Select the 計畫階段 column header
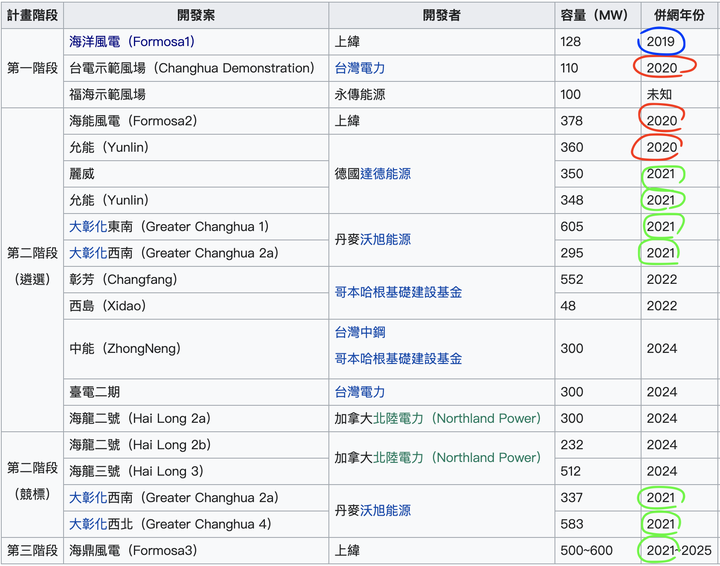The image size is (720, 566). (x=32, y=15)
